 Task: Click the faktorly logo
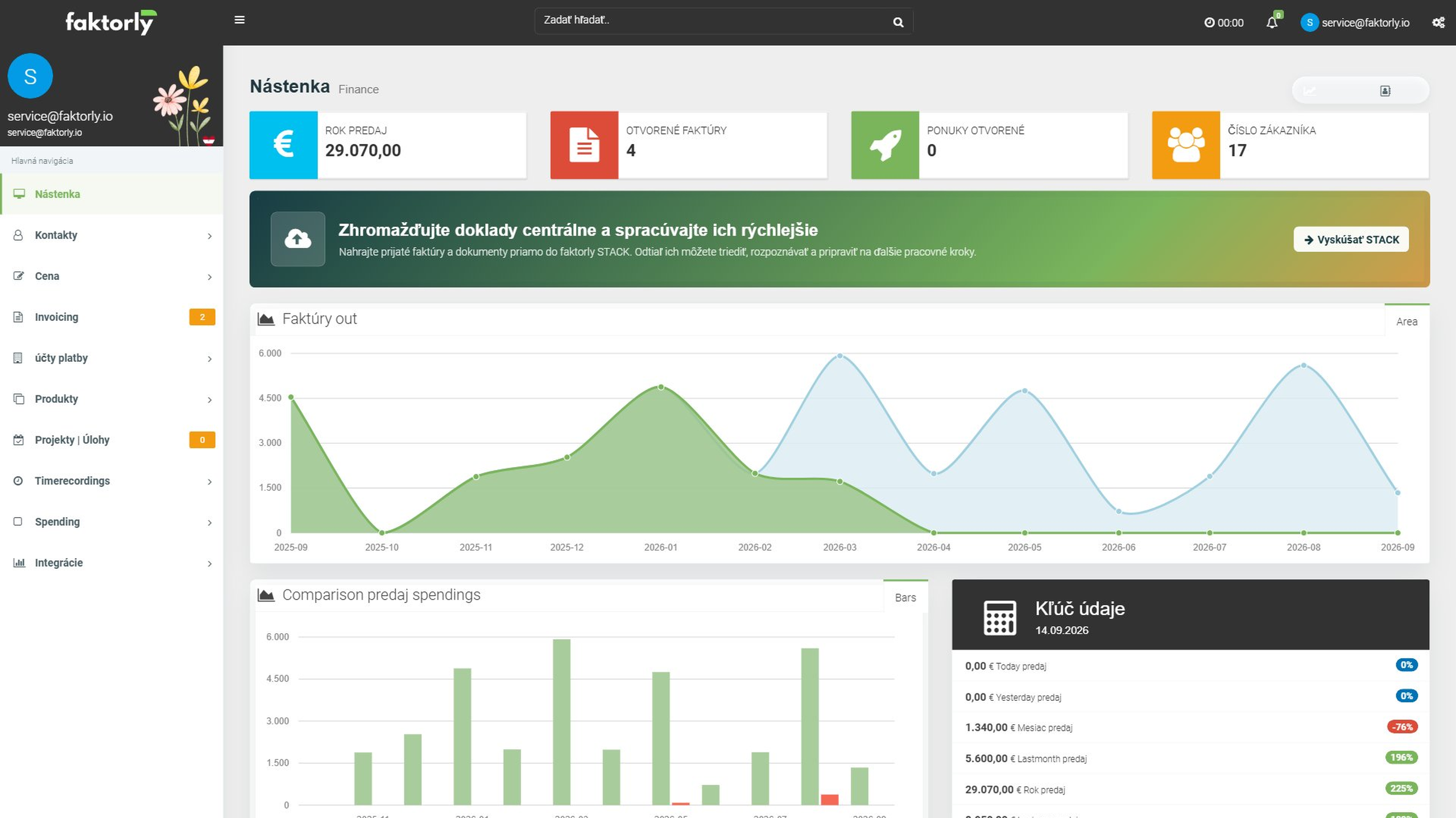pyautogui.click(x=111, y=22)
